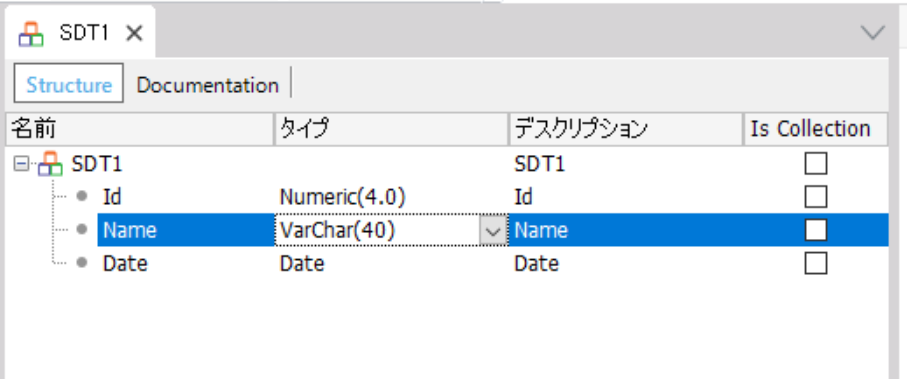
Task: Sort by the 名前 column header
Action: 140,129
